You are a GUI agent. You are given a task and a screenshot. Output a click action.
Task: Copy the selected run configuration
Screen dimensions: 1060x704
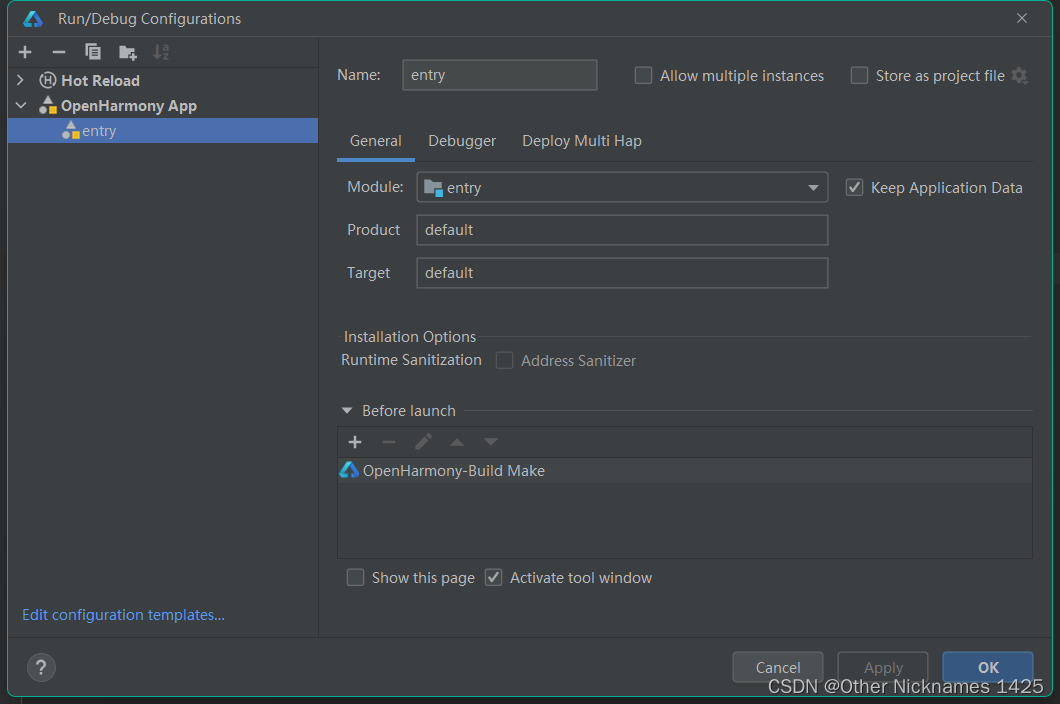coord(93,51)
